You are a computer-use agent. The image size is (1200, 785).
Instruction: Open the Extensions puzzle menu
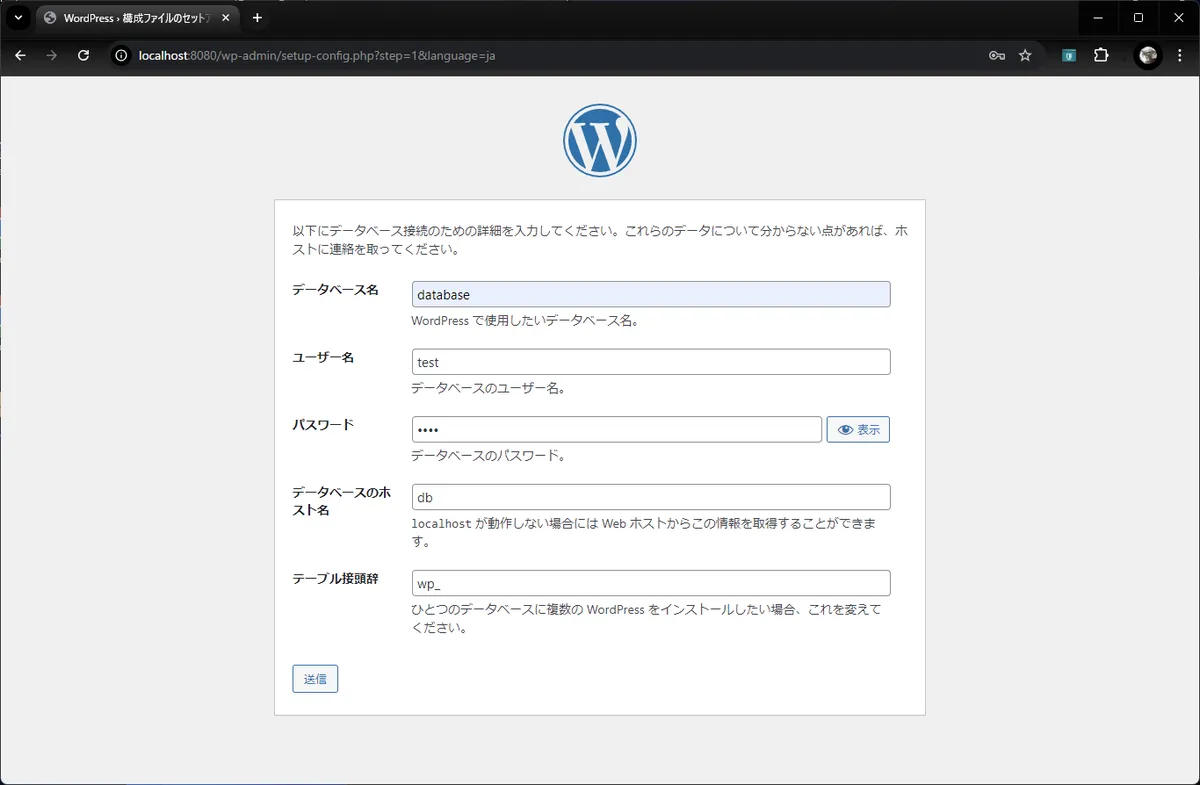click(1101, 56)
